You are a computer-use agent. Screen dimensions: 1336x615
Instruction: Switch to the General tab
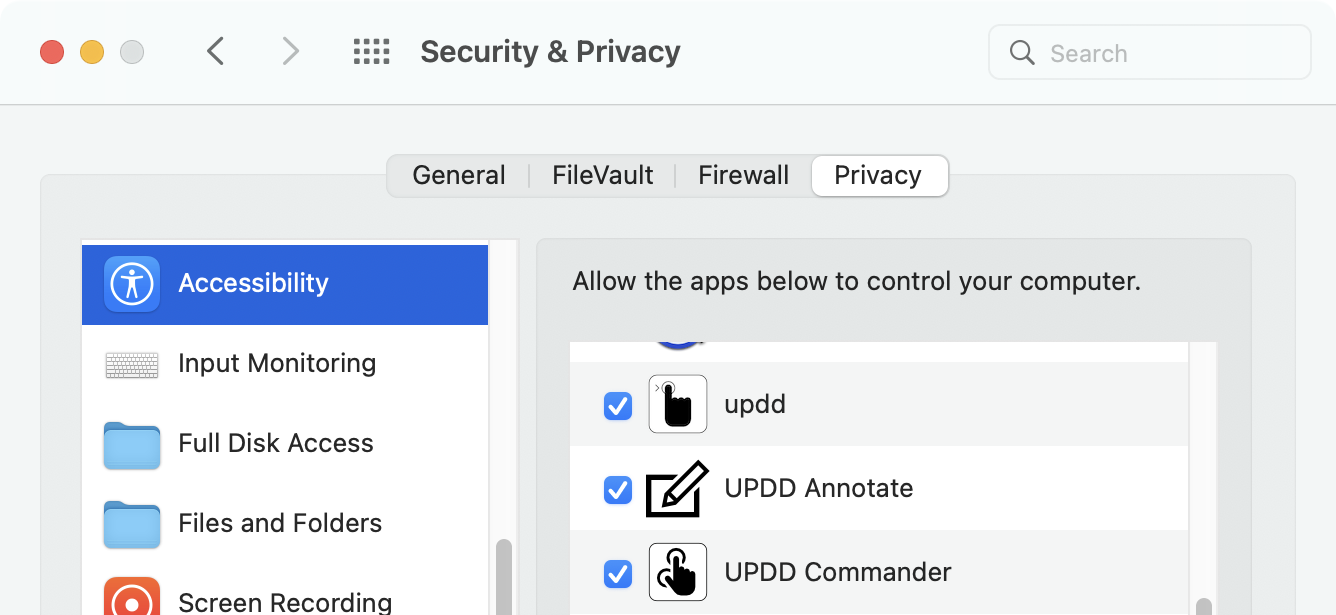[459, 176]
